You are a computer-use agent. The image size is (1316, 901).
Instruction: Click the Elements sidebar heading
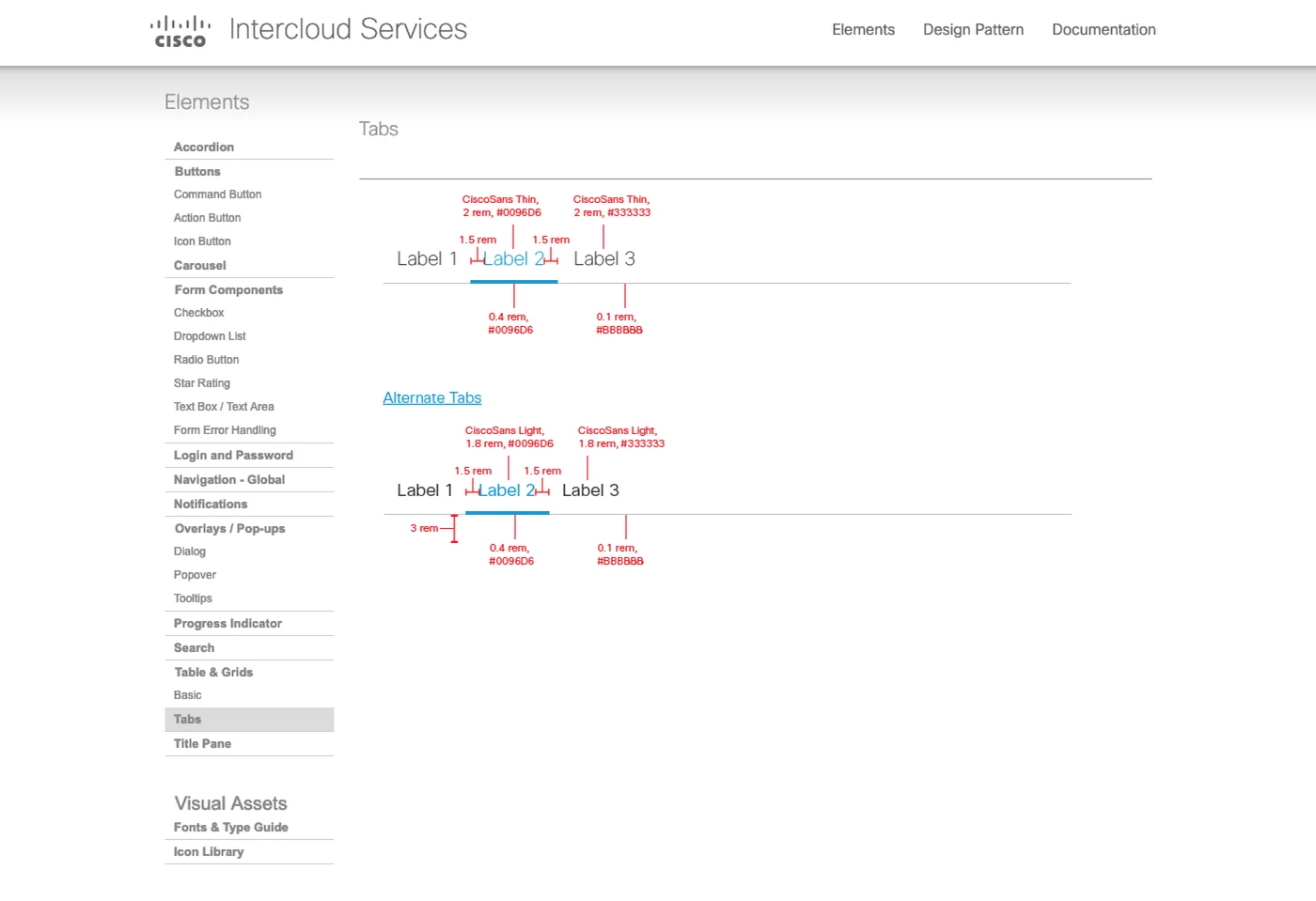[207, 102]
